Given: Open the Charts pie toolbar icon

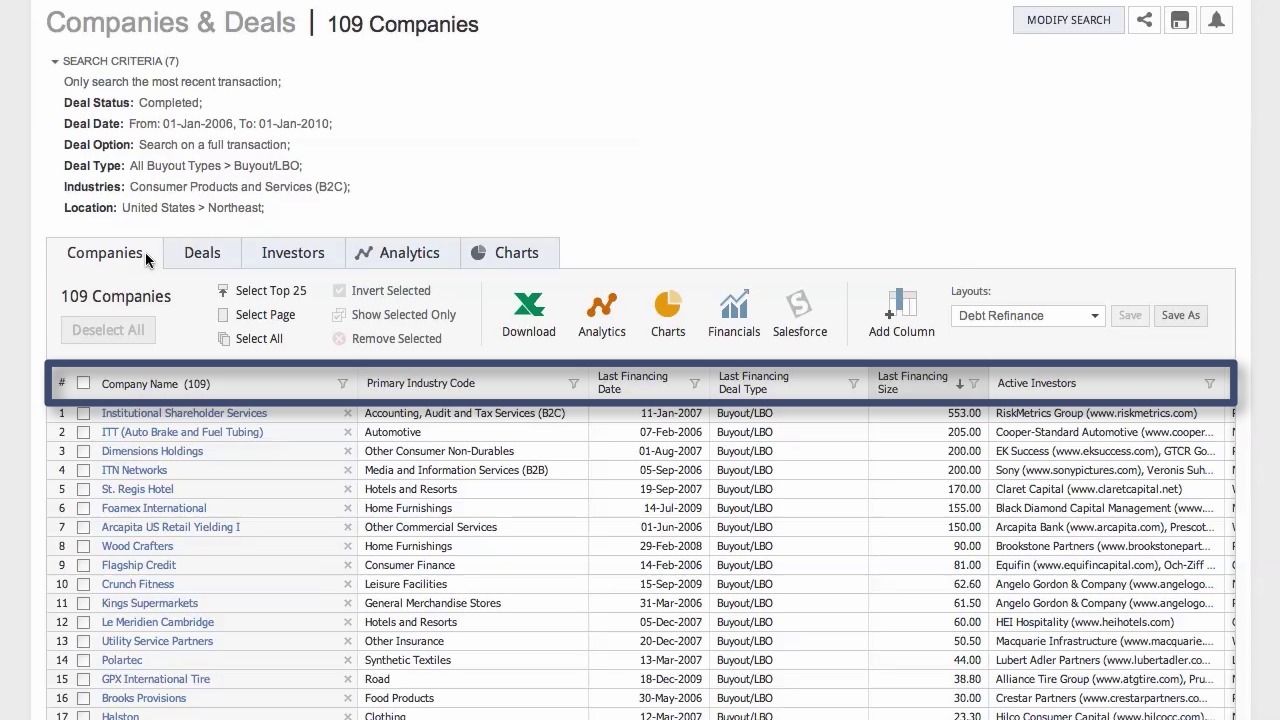Looking at the screenshot, I should 668,314.
